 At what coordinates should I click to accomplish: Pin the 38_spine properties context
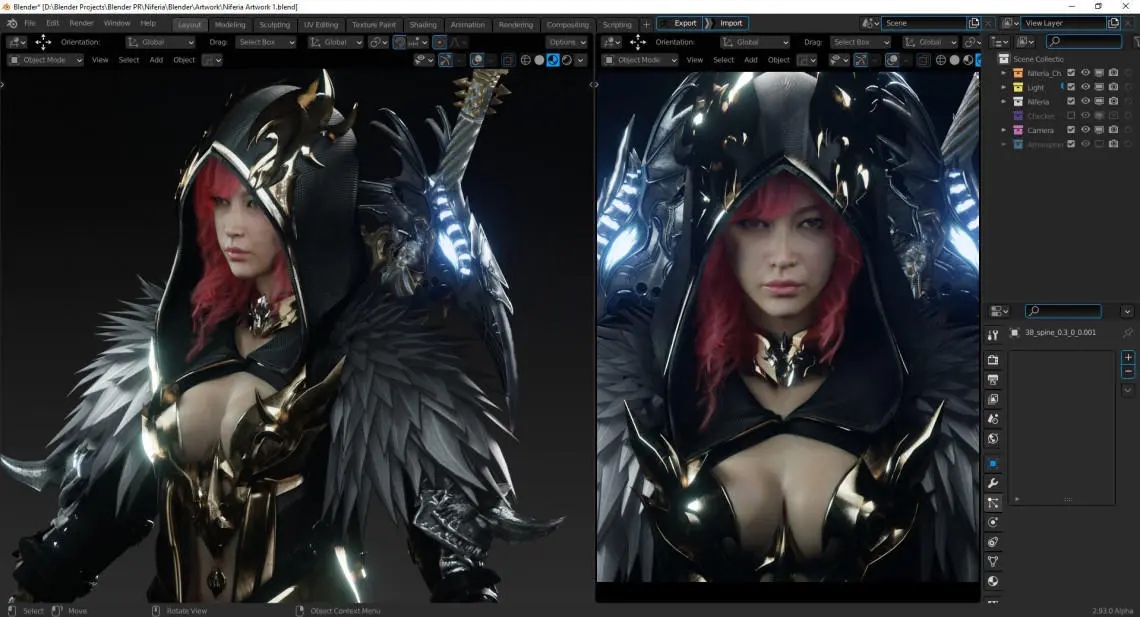coord(1128,333)
